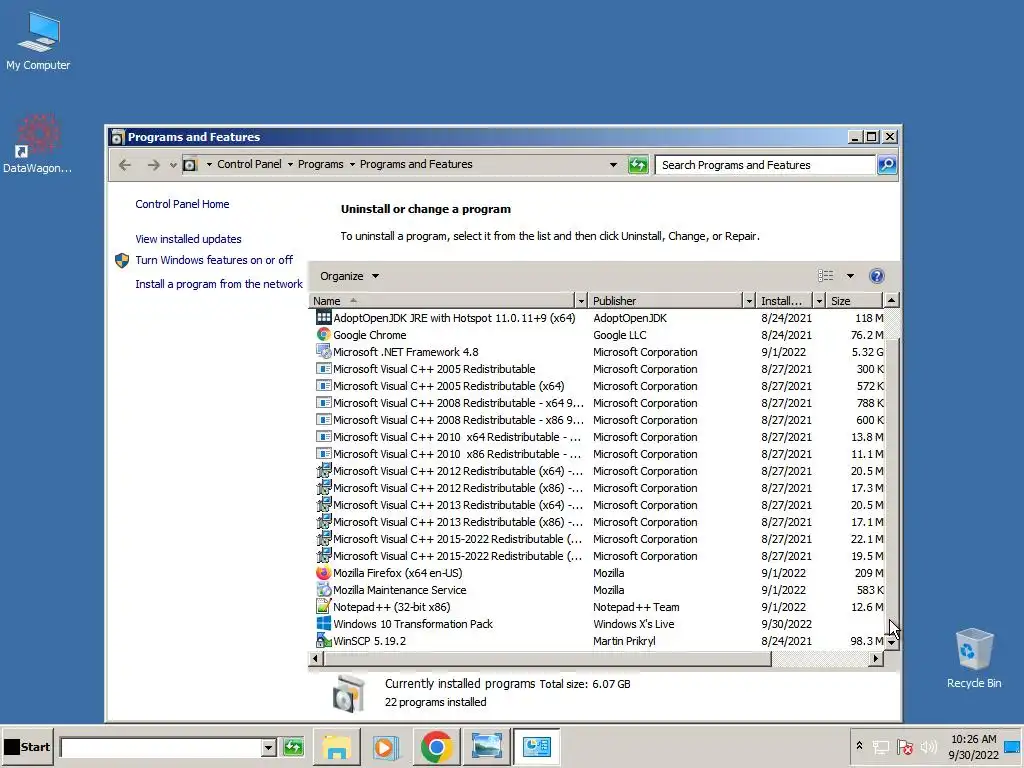Click the taskbar green refresh icon
The image size is (1024, 768).
click(x=293, y=746)
